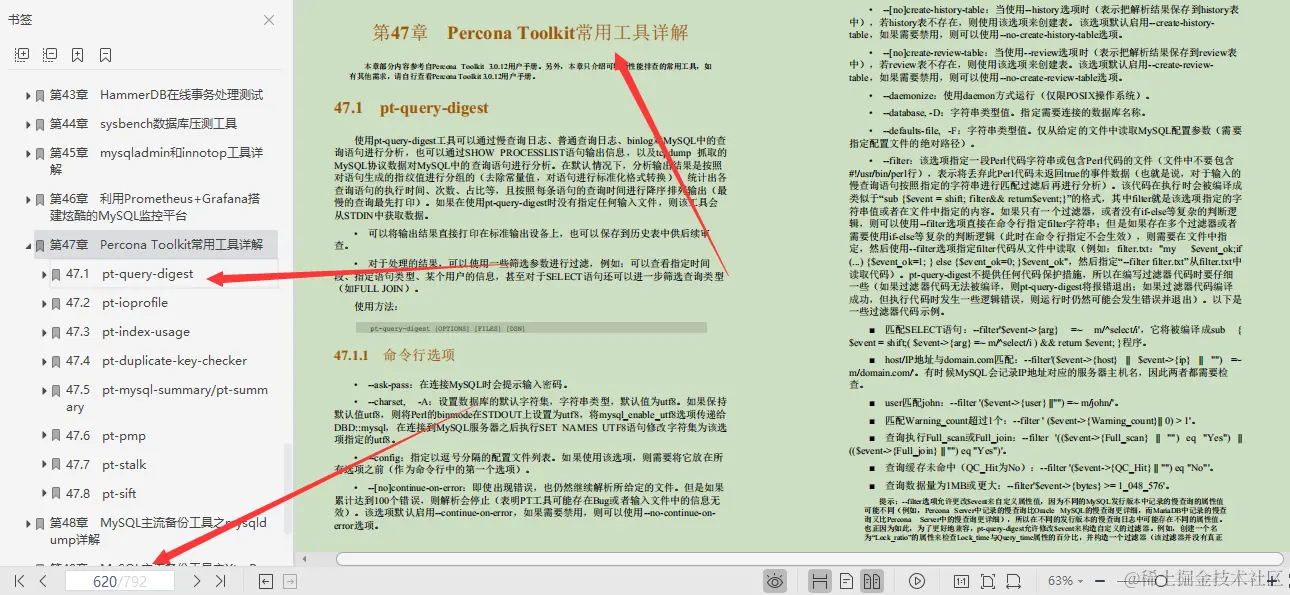Expand the 第44章 sysbench bookmark
This screenshot has height=595, width=1290.
pos(28,124)
